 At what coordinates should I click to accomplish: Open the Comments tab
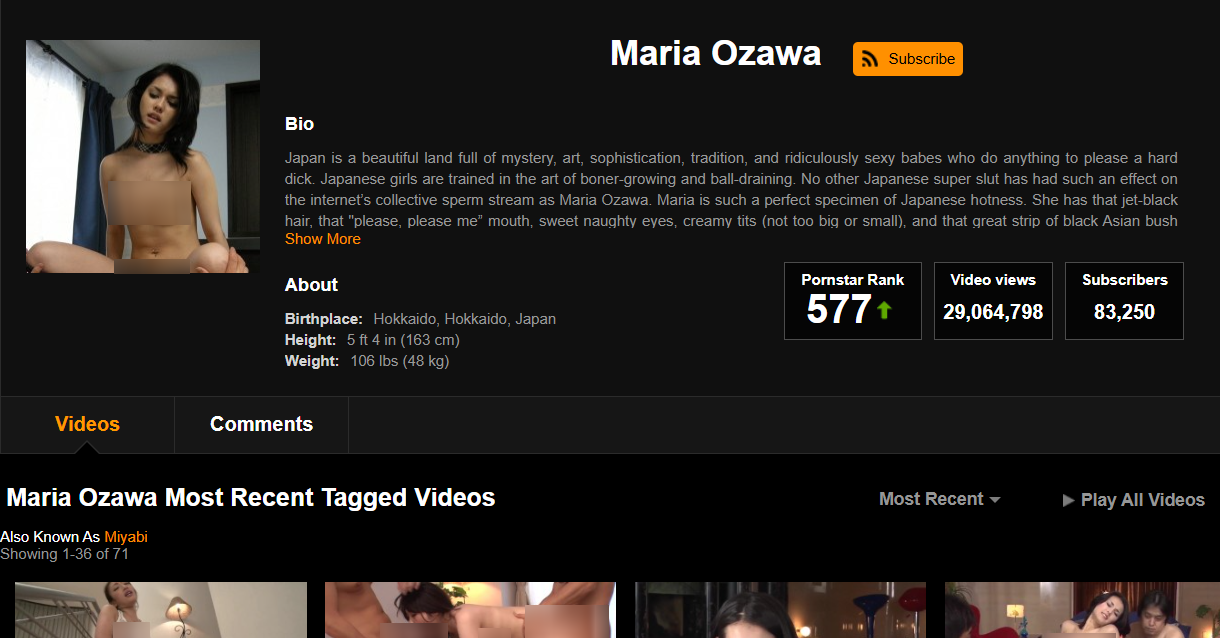point(261,424)
